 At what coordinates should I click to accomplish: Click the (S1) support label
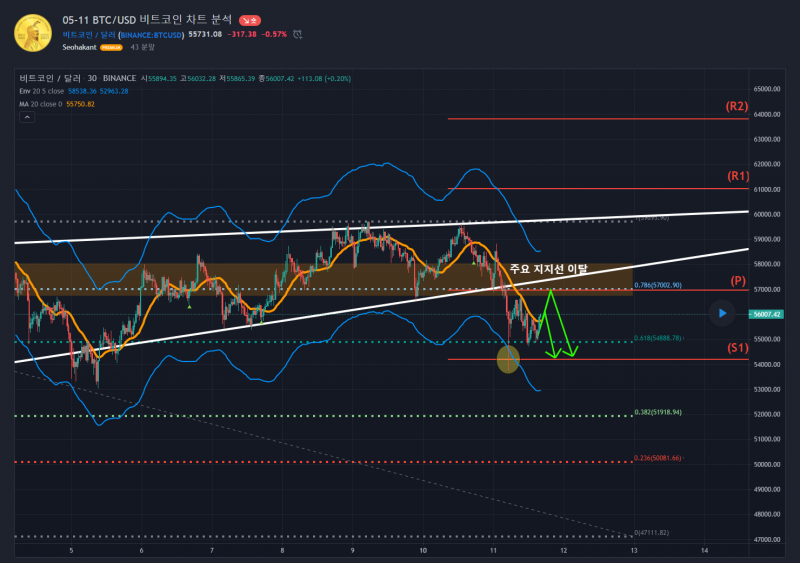pos(737,348)
